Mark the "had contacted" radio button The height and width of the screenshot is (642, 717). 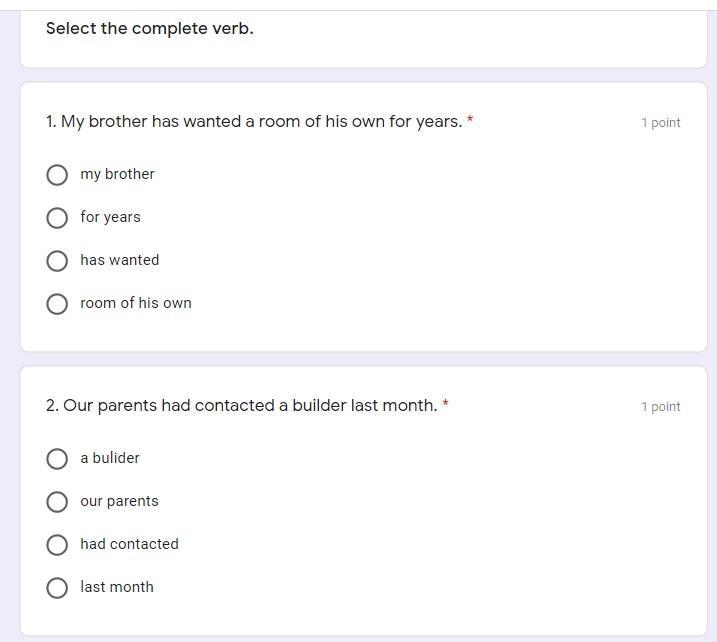(x=57, y=545)
